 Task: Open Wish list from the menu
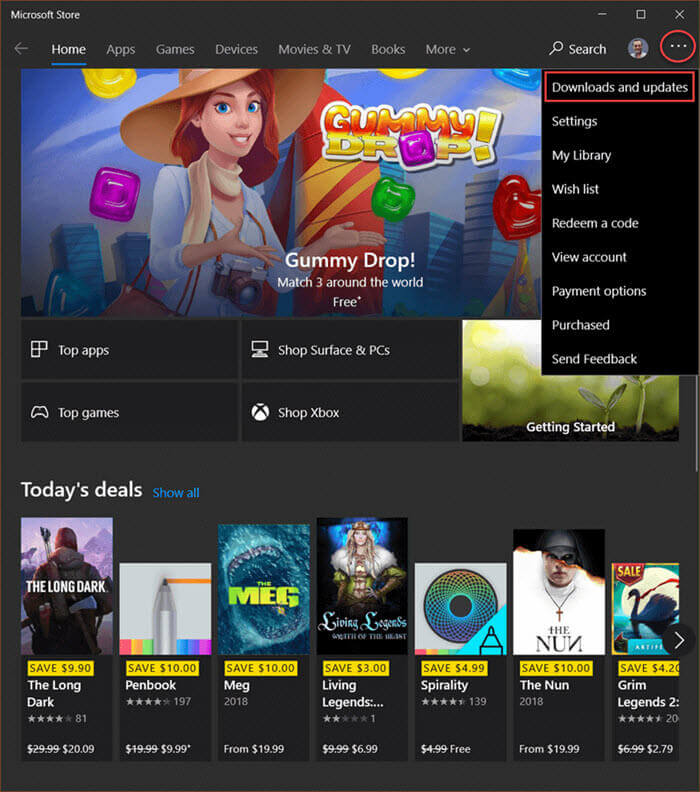tap(620, 189)
